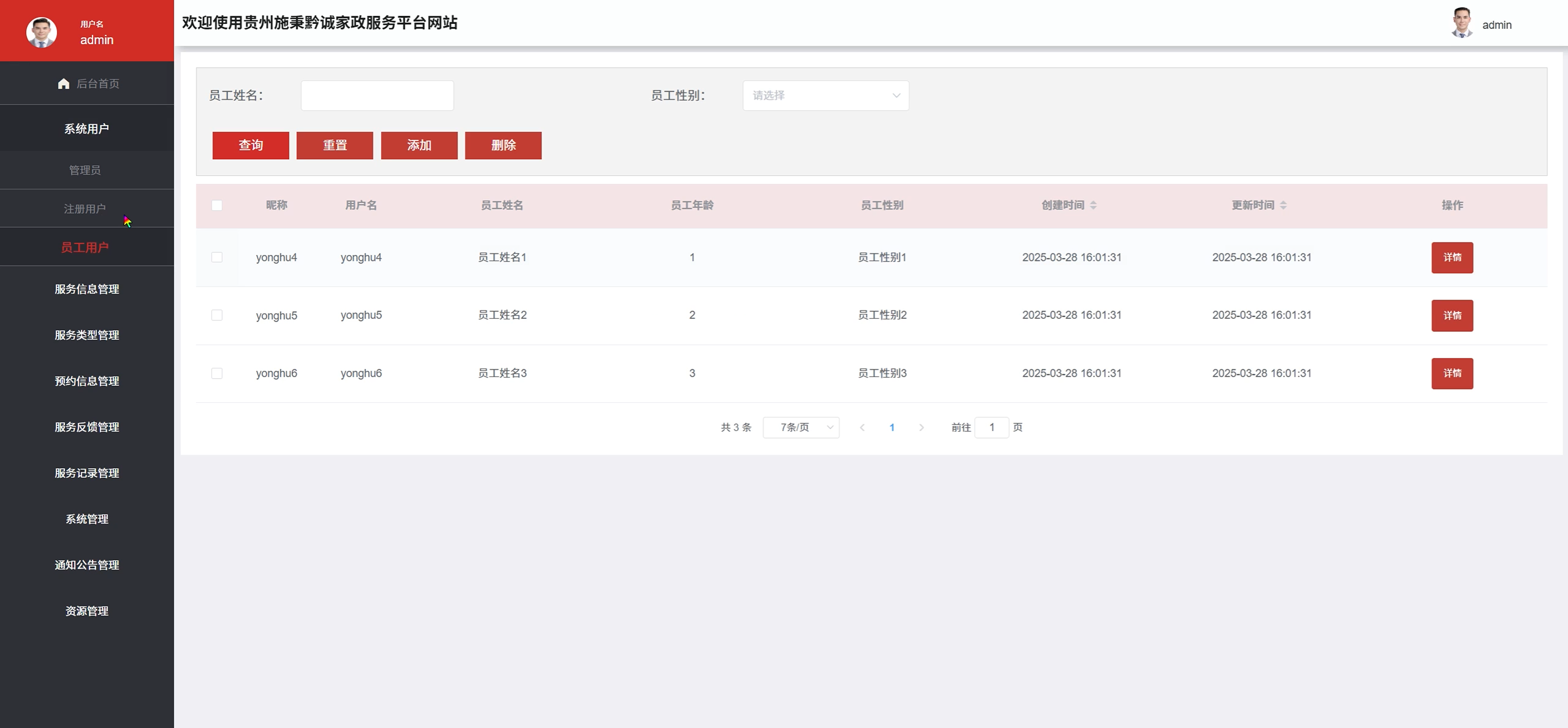Toggle the select-all checkbox in the table header
Viewport: 1568px width, 728px height.
coord(217,205)
